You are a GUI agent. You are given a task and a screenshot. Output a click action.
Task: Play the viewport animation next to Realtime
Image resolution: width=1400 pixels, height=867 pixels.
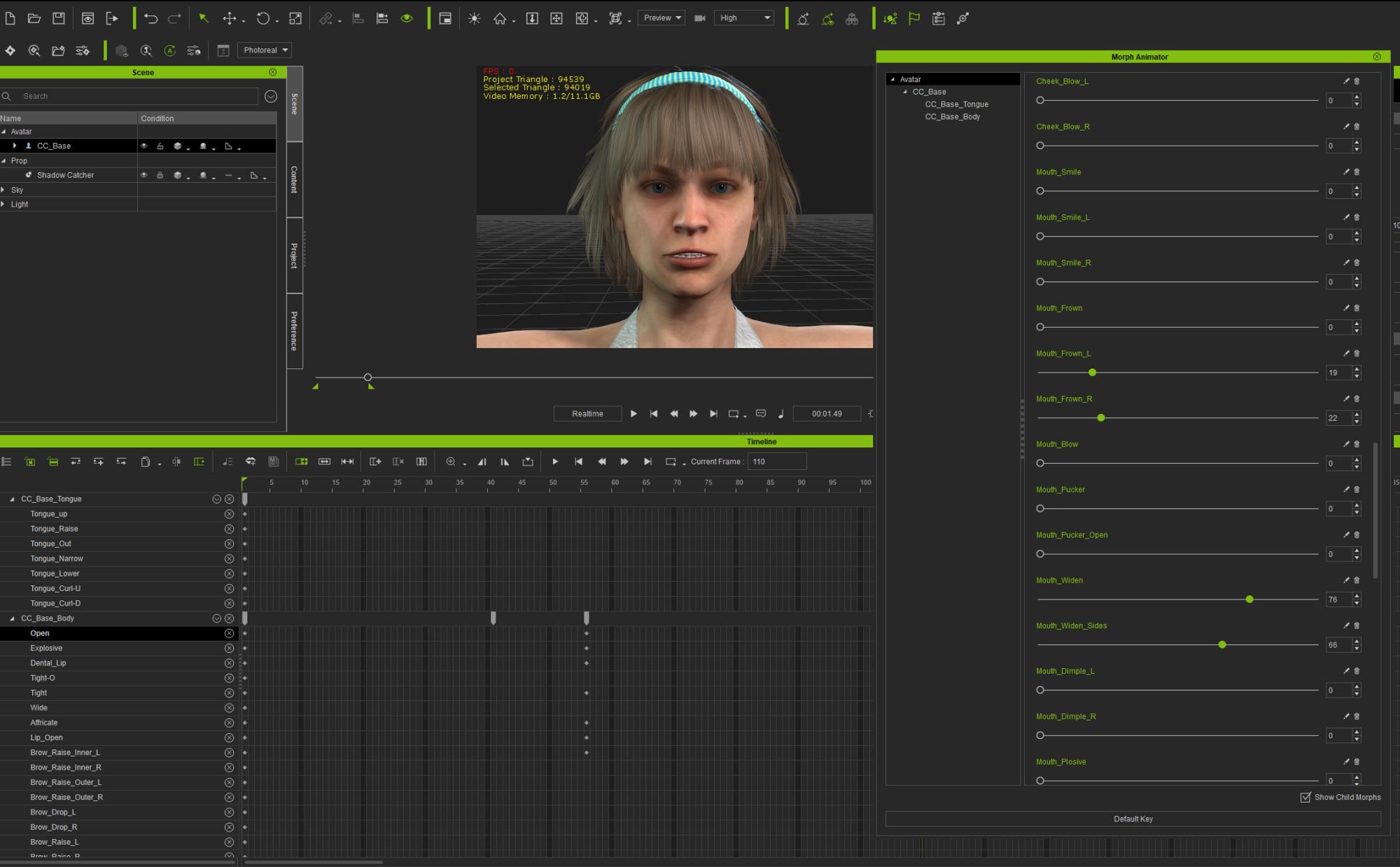[x=633, y=413]
